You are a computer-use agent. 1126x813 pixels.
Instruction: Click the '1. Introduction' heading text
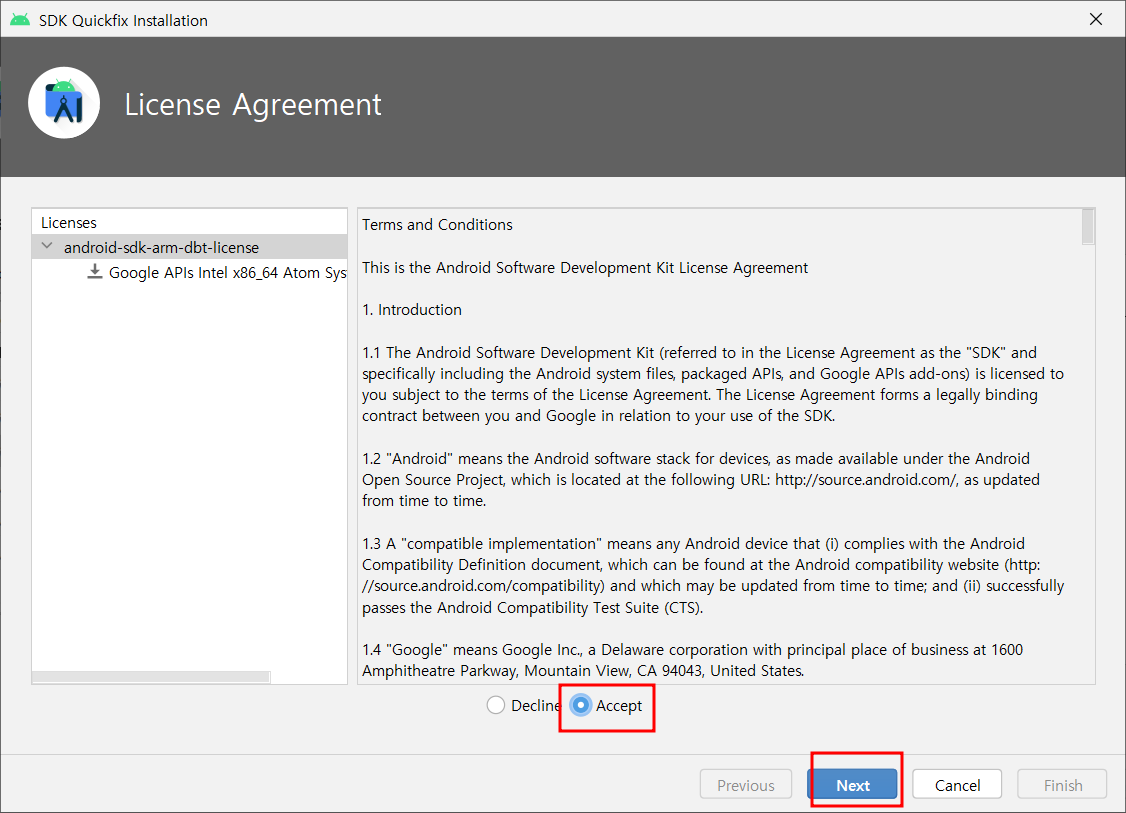[x=412, y=310]
